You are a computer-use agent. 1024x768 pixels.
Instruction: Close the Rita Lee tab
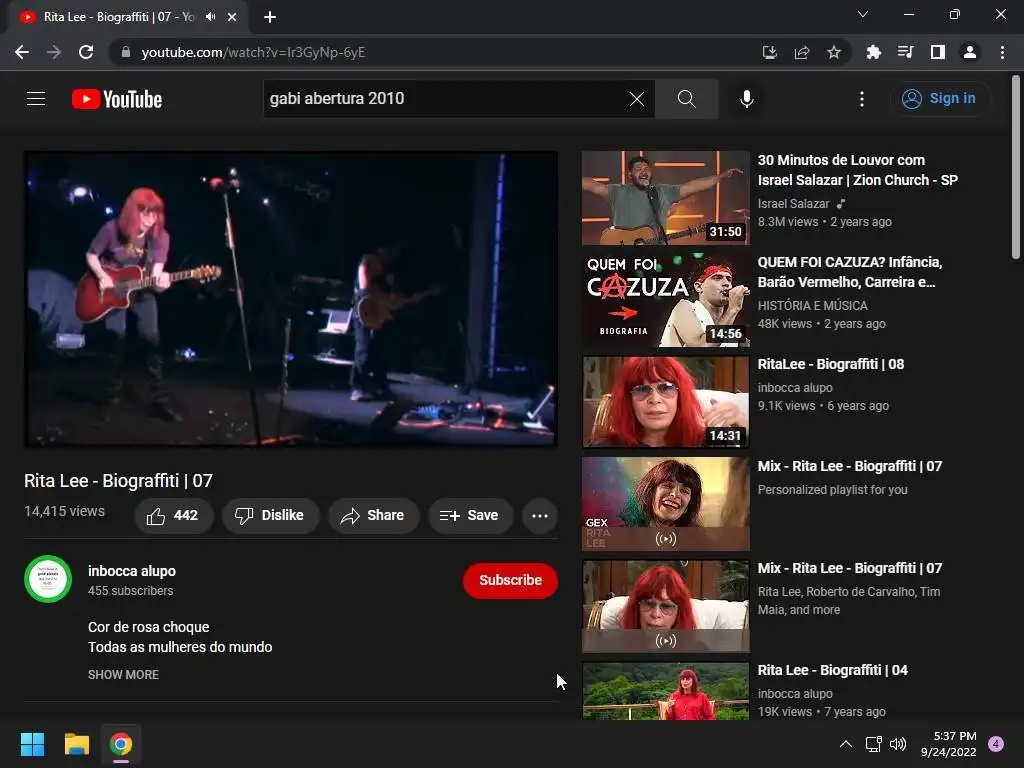coord(232,17)
